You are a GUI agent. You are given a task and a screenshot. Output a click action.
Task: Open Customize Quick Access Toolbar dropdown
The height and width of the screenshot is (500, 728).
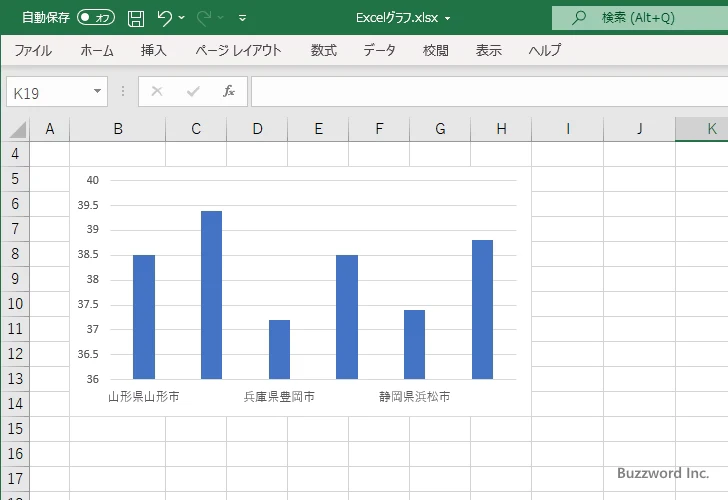point(242,18)
